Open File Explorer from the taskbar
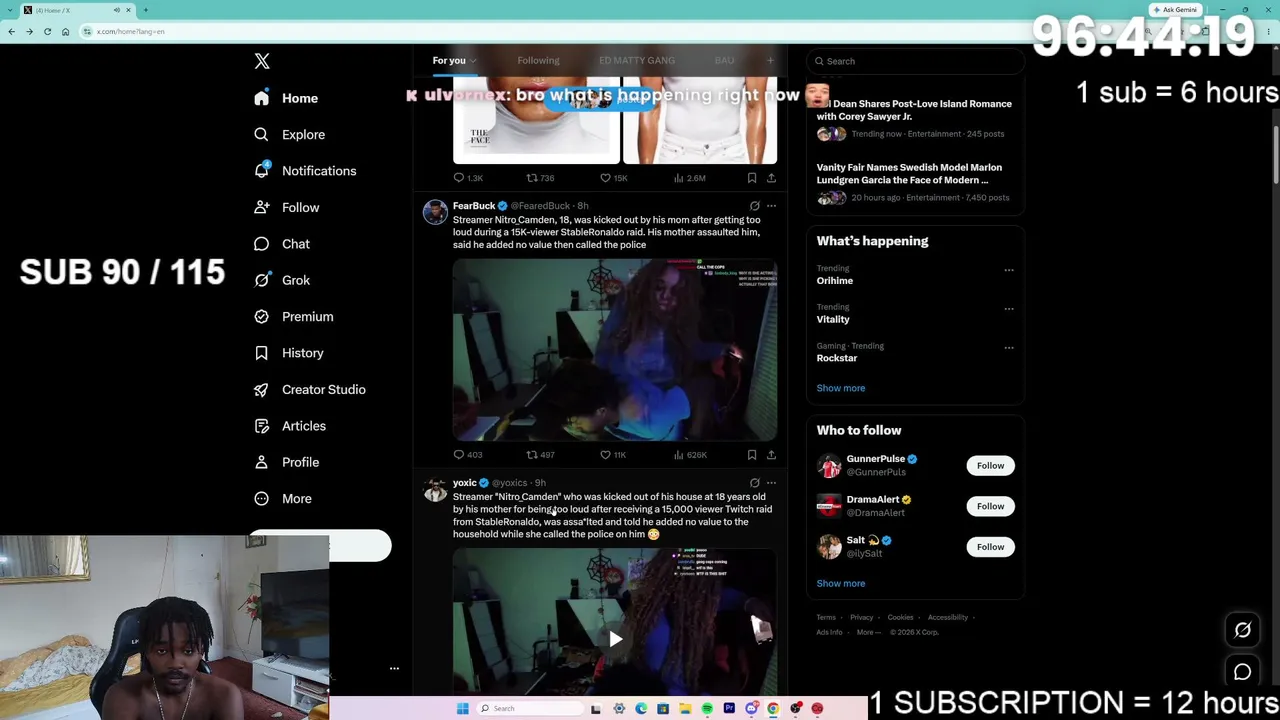The height and width of the screenshot is (720, 1280). pyautogui.click(x=685, y=709)
